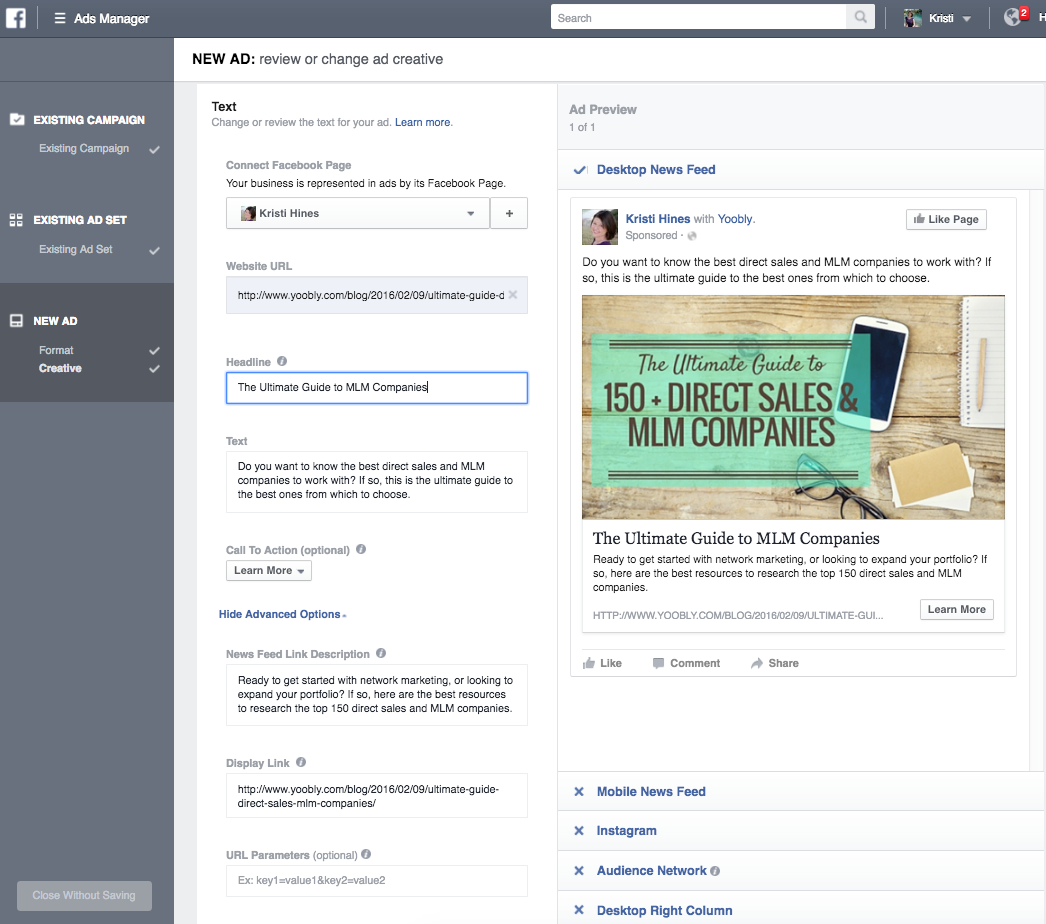This screenshot has width=1046, height=924.
Task: Click the EXISTING AD SET sidebar heading
Action: click(x=80, y=219)
